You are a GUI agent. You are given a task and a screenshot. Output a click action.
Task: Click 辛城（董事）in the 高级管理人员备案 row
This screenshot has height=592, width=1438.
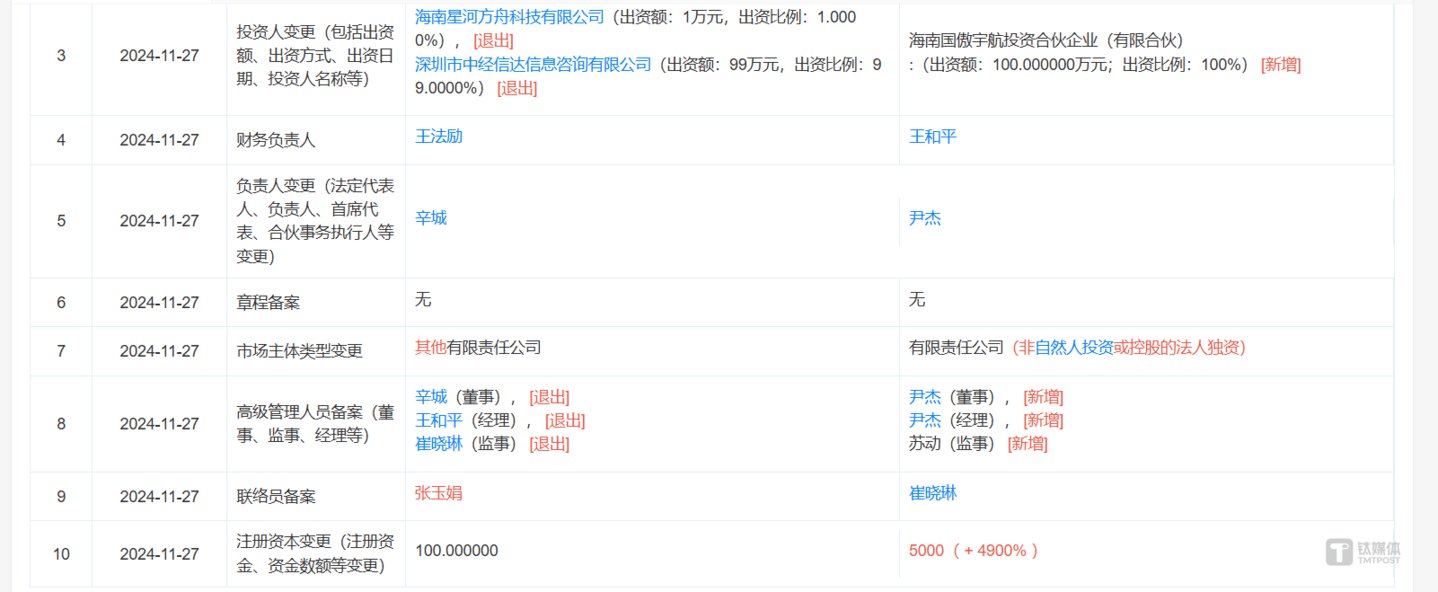(431, 397)
